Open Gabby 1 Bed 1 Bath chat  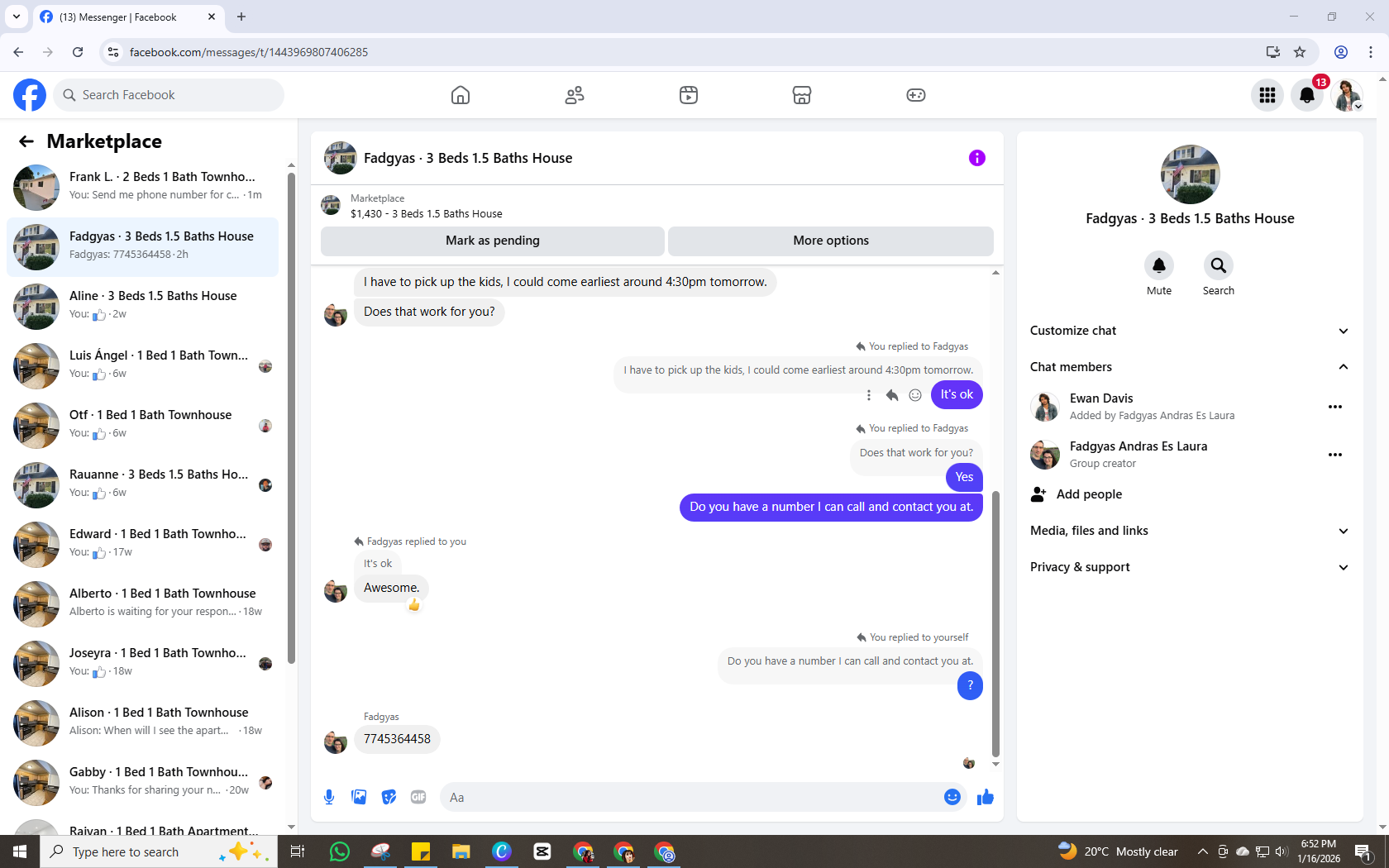142,782
